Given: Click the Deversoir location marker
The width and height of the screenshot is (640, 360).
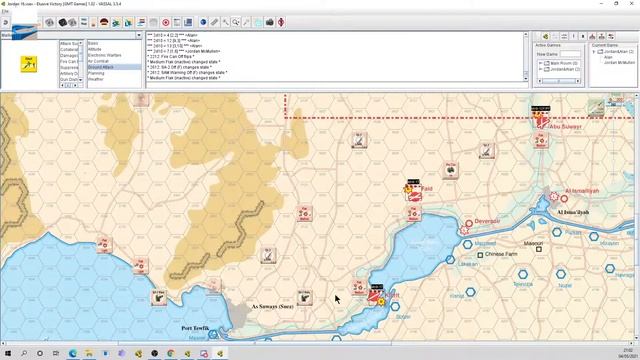Looking at the screenshot, I should 469,223.
